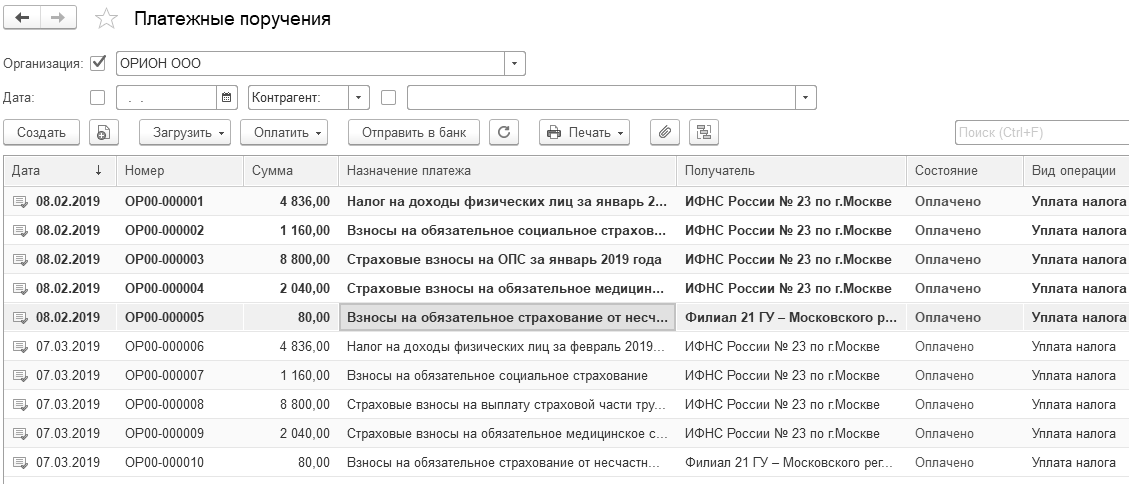
Task: Click the copy document icon next to Создать
Action: (104, 132)
